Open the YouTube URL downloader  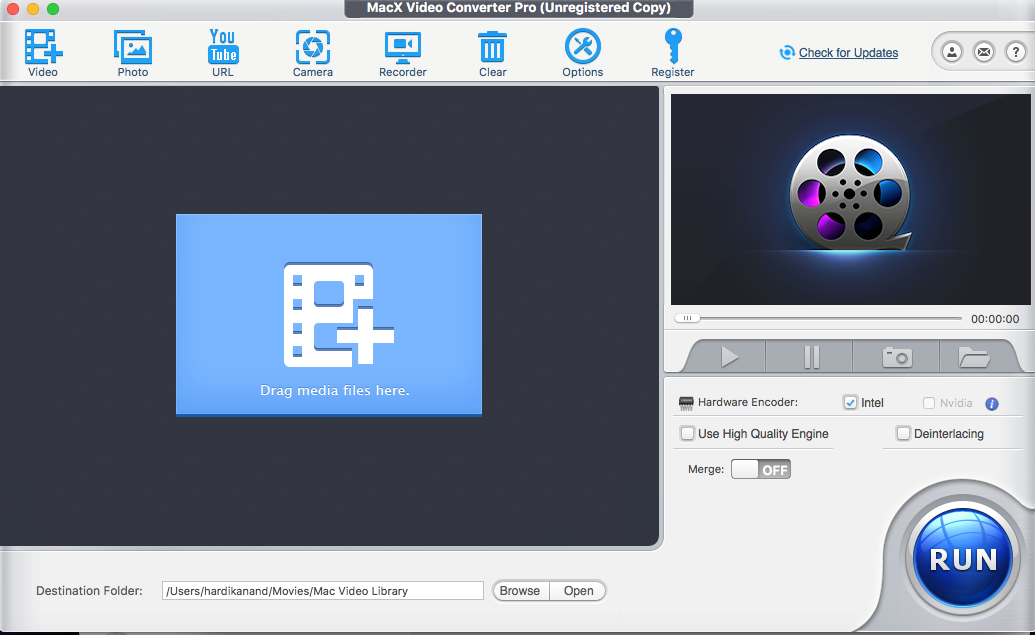tap(223, 48)
